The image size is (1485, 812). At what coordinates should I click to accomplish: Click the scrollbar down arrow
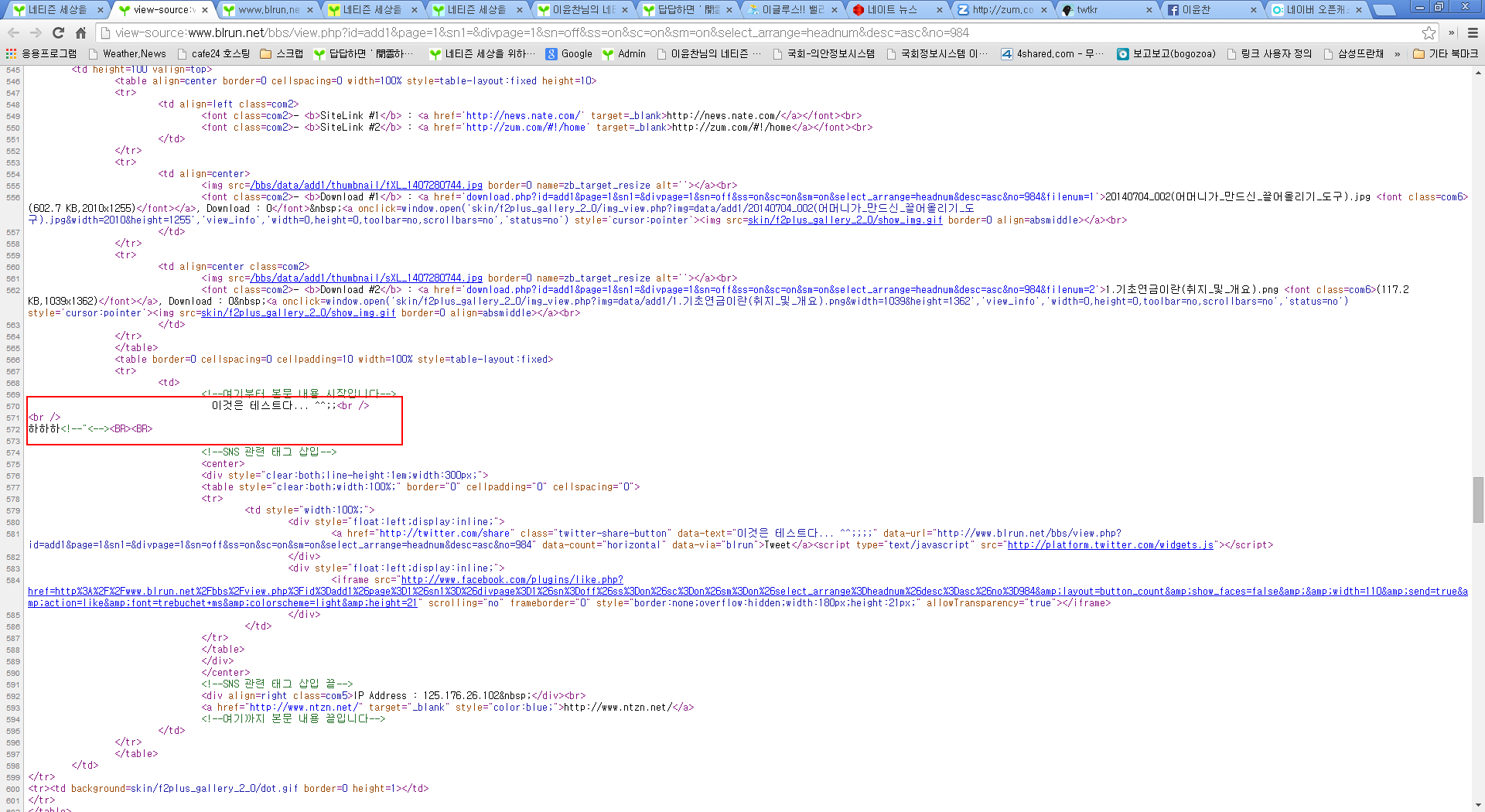point(1478,805)
